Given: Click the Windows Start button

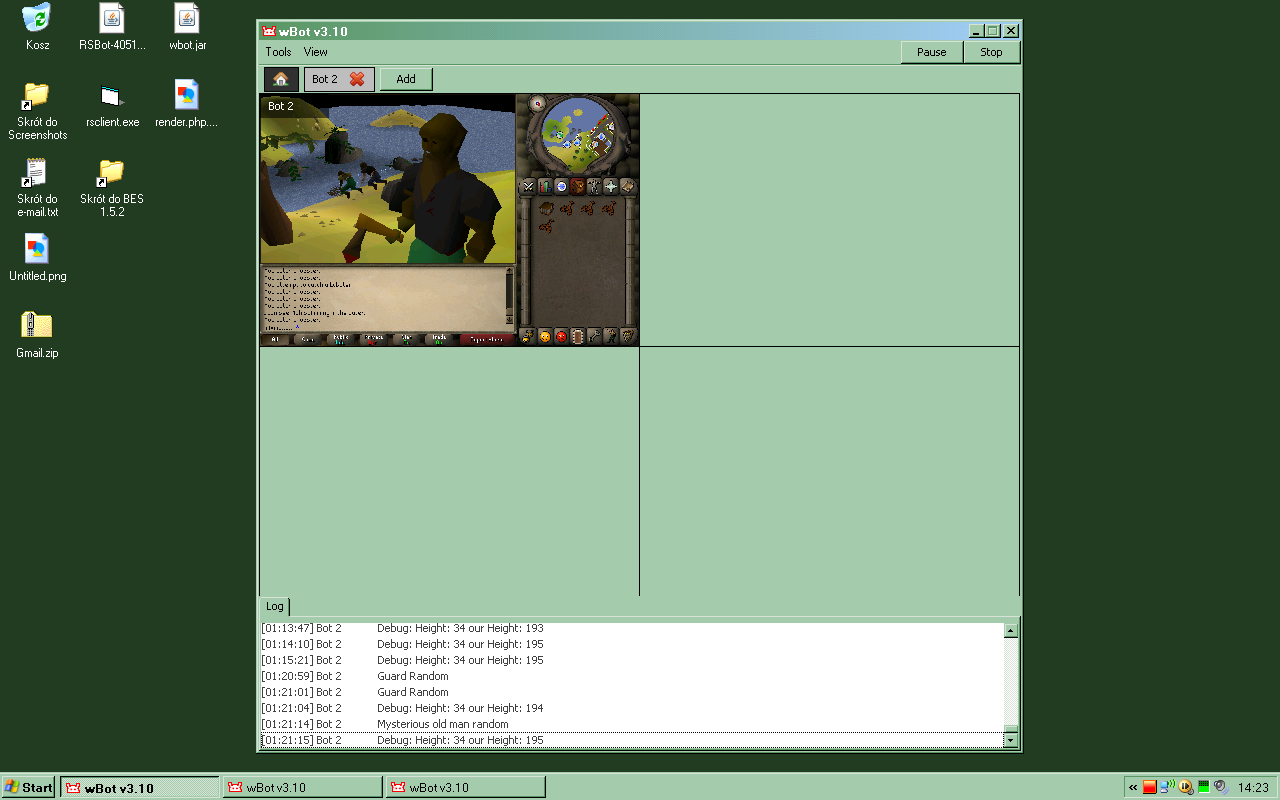Looking at the screenshot, I should tap(29, 787).
